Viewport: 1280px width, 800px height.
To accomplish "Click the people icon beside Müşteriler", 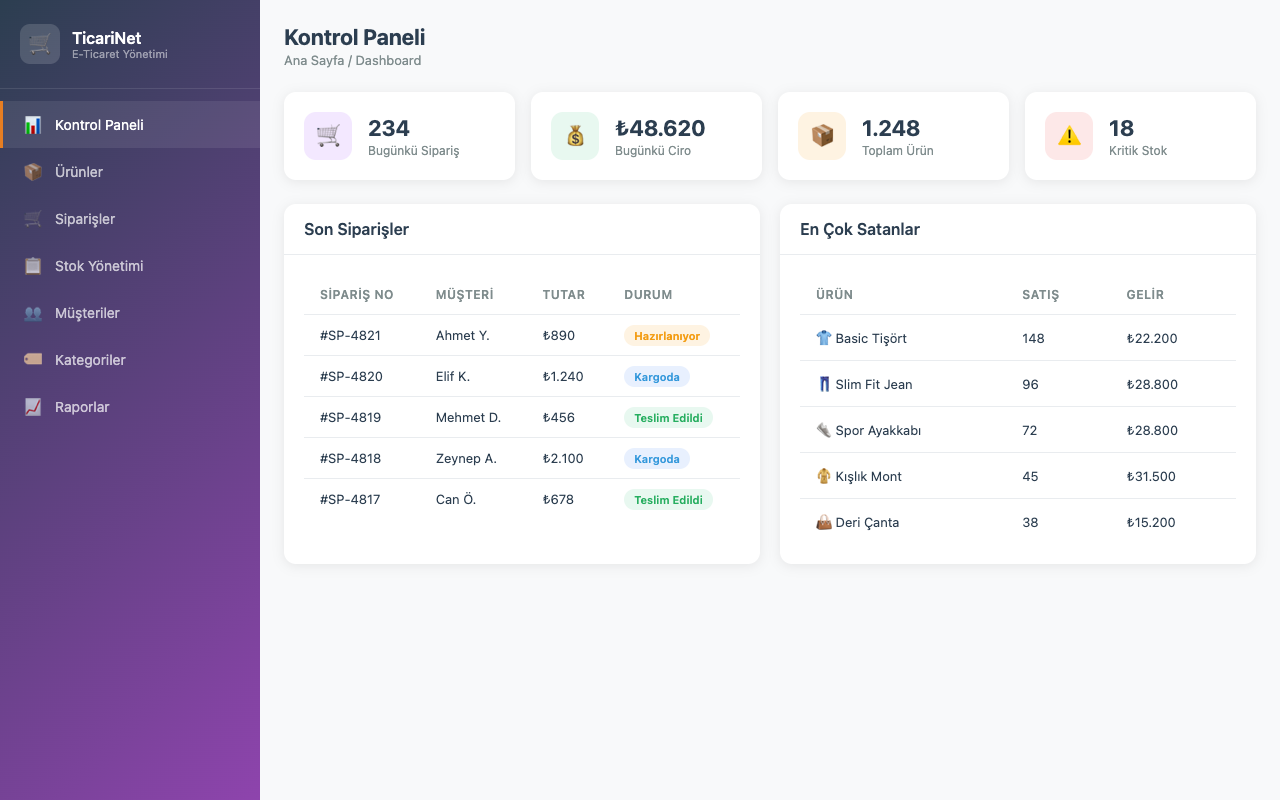I will coord(33,313).
